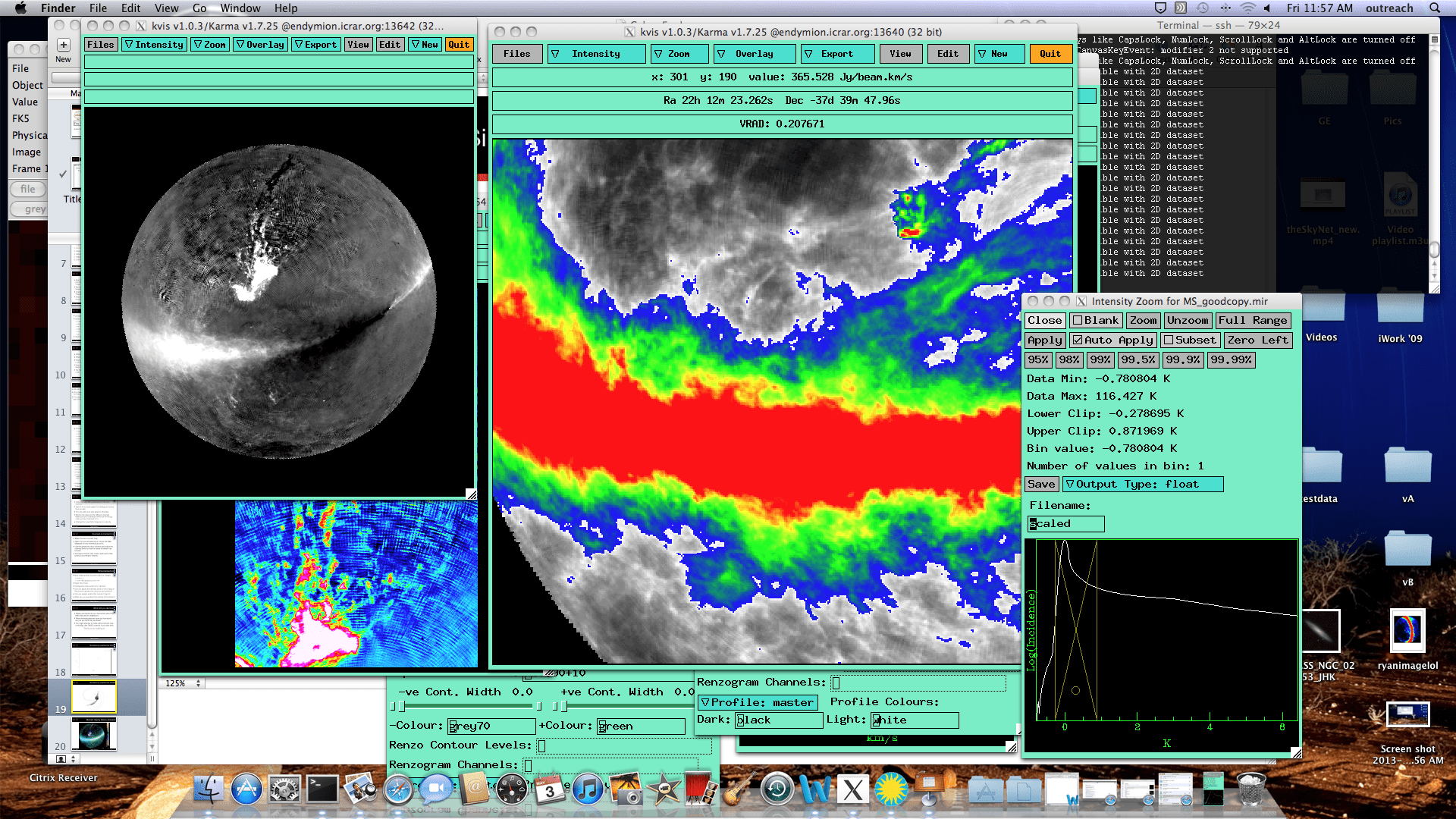Screen dimensions: 1456x819
Task: Launch App Store from the dock
Action: click(x=246, y=789)
